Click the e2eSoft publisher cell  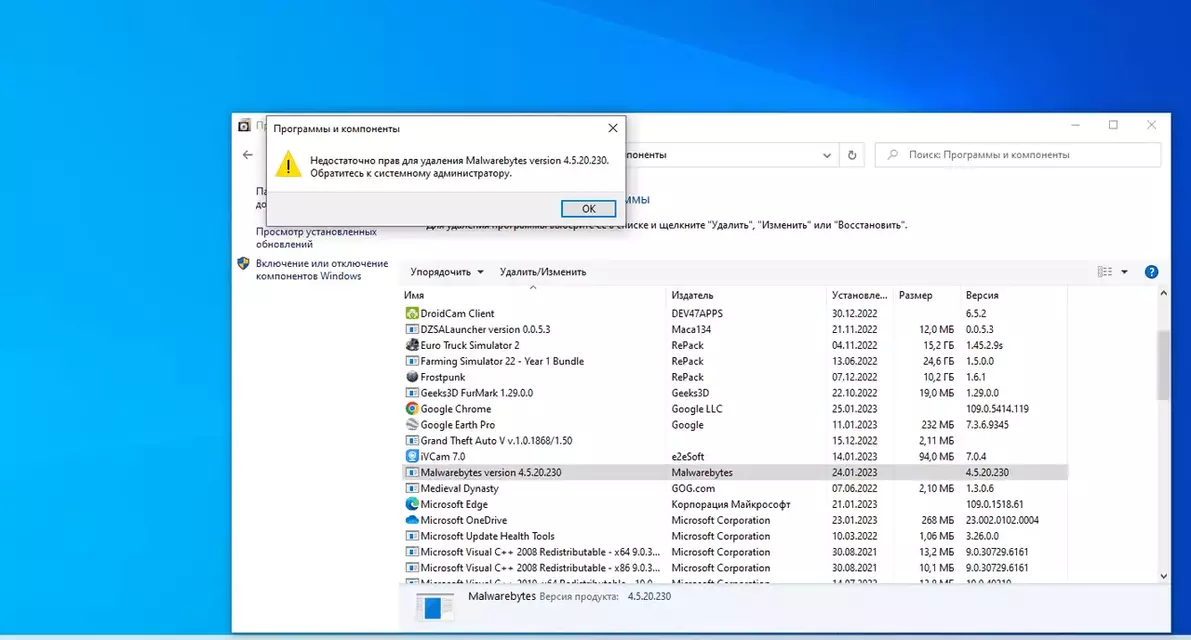click(687, 456)
